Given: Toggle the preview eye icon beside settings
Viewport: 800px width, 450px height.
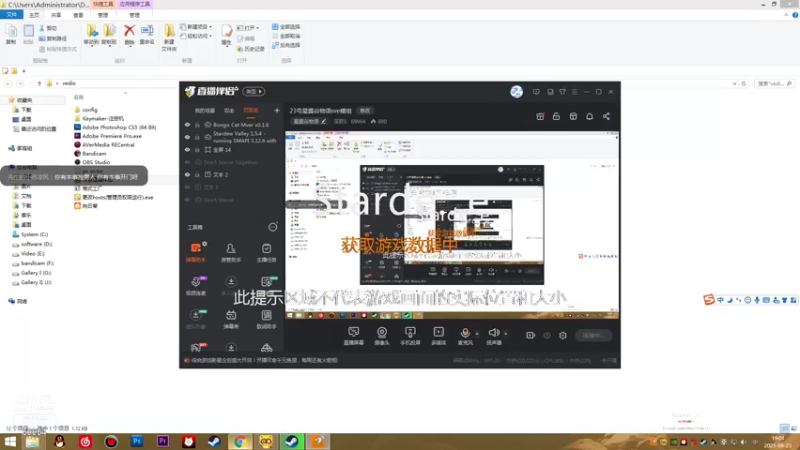Looking at the screenshot, I should pos(547,335).
